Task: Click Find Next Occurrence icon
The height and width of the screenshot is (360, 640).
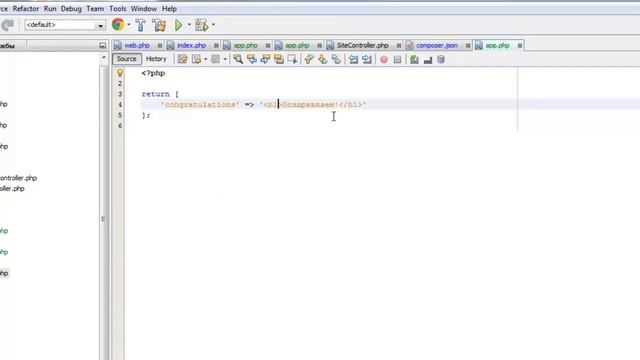Action: pos(265,60)
